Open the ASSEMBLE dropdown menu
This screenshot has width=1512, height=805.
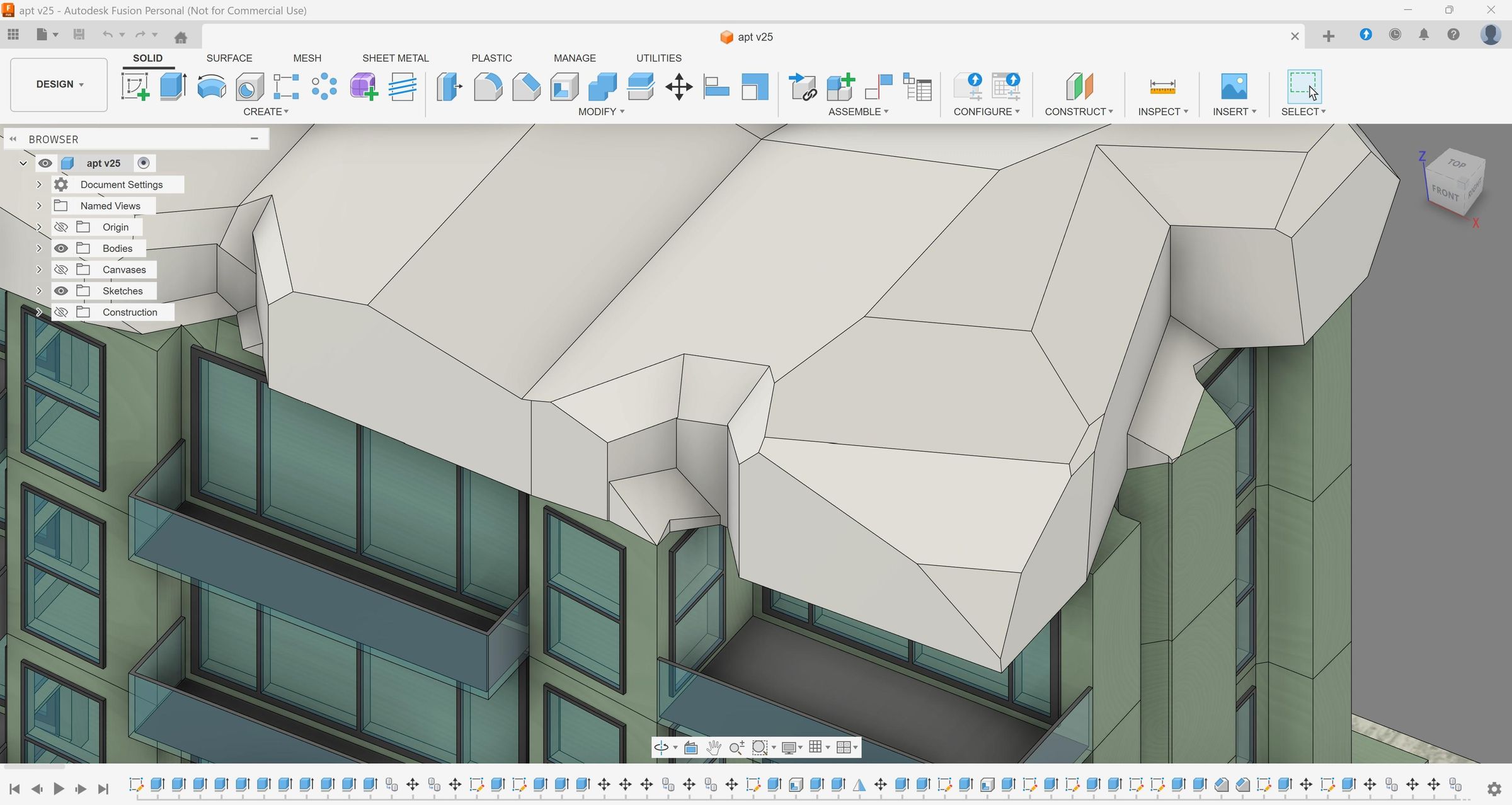[x=858, y=111]
